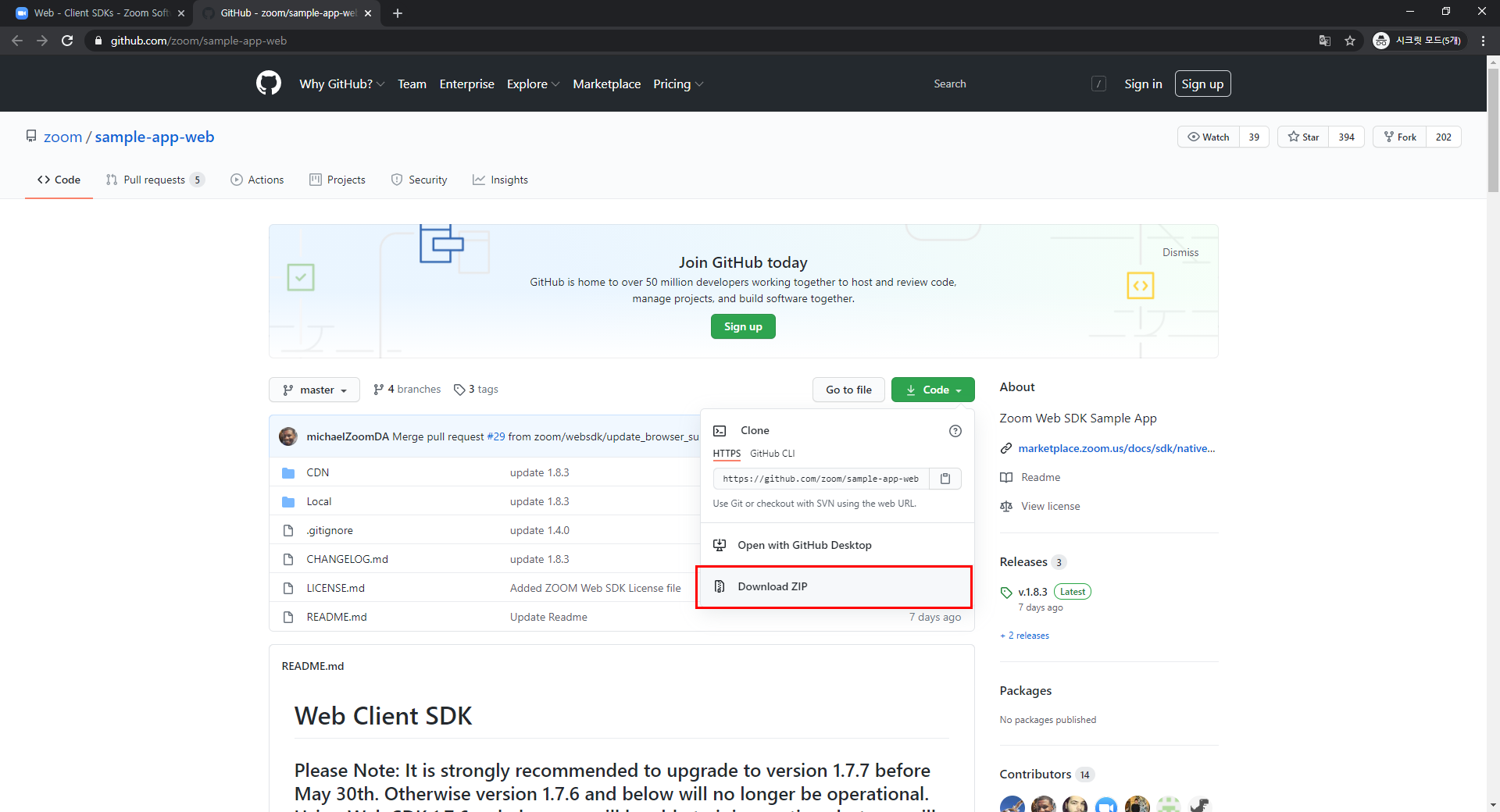1500x812 pixels.
Task: Click the repository icon beside zoom
Action: pyautogui.click(x=31, y=137)
